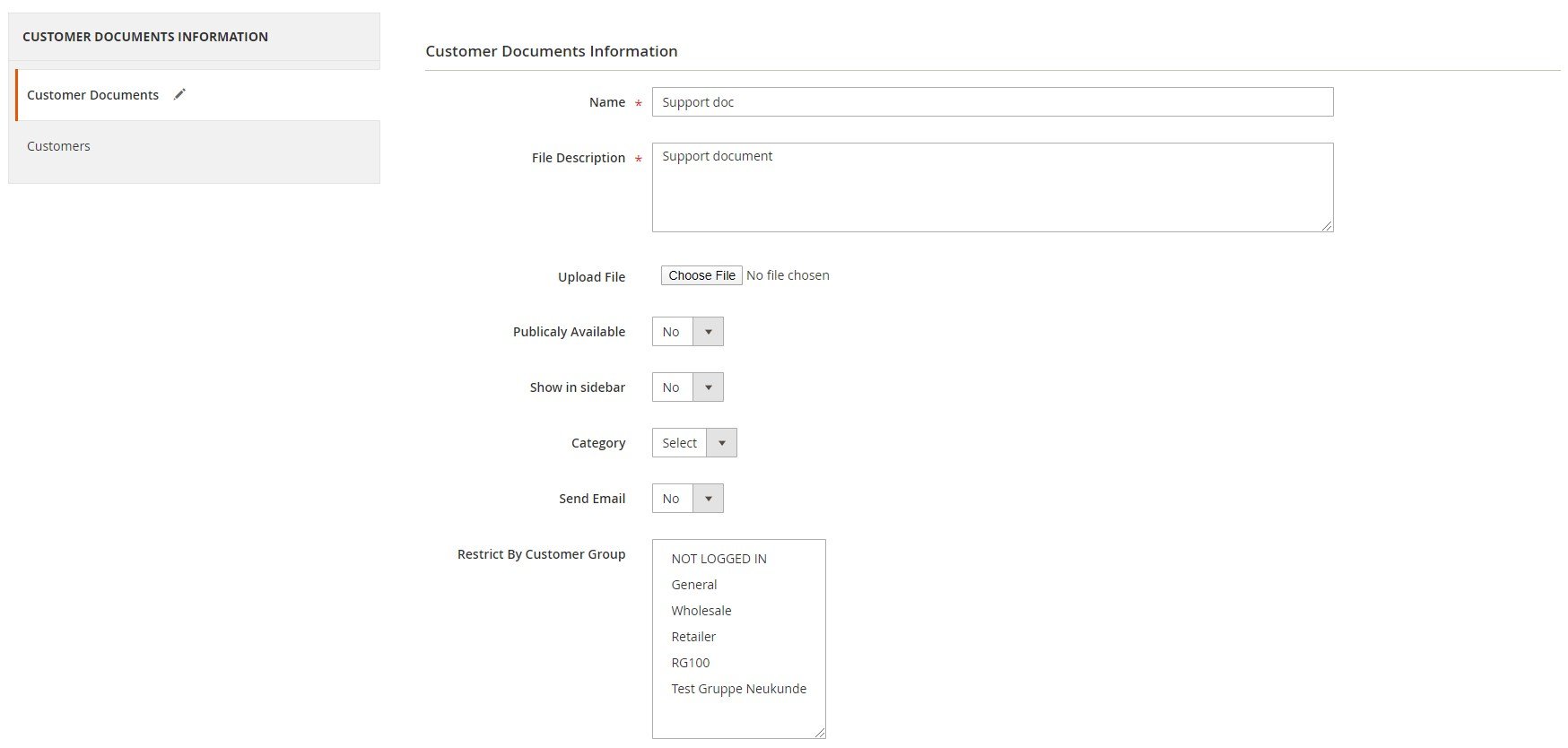Click the pencil edit icon beside Customer Documents
This screenshot has width=1568, height=748.
(x=179, y=94)
